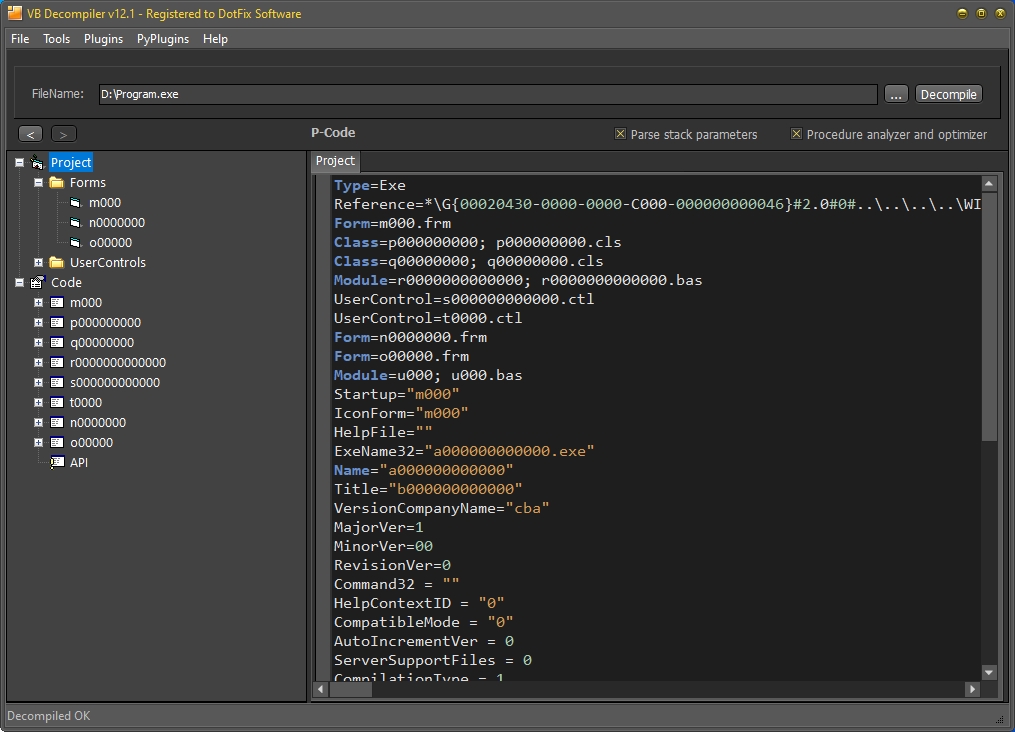Viewport: 1015px width, 732px height.
Task: Click the vertical scrollbar thumb in code view
Action: (988, 316)
